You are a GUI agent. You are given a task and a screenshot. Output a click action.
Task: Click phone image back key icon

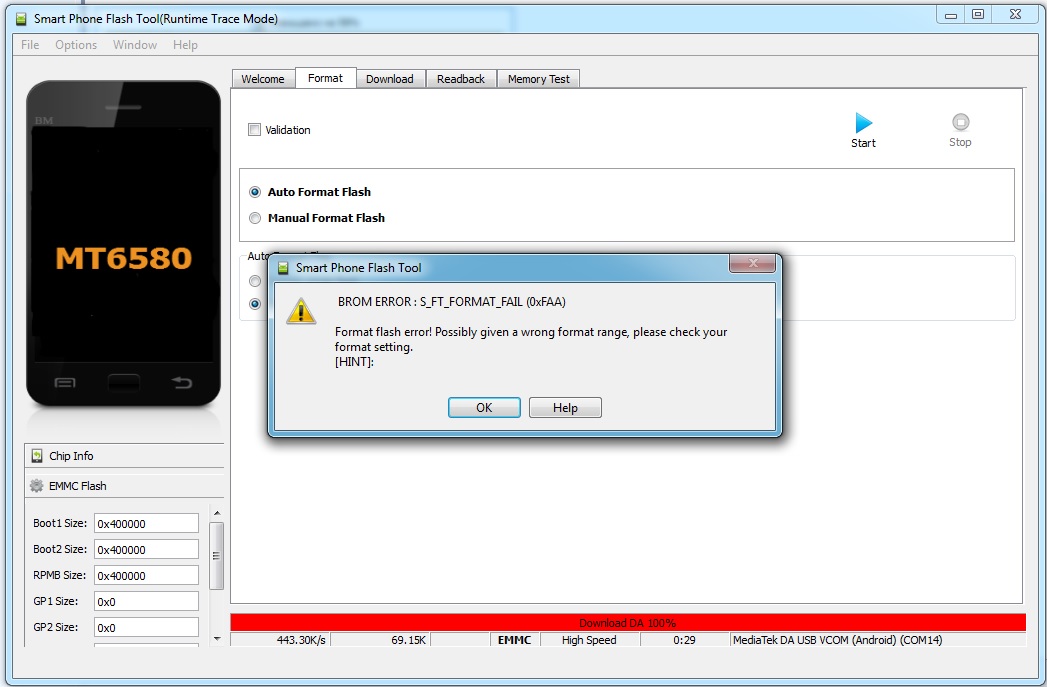click(182, 382)
